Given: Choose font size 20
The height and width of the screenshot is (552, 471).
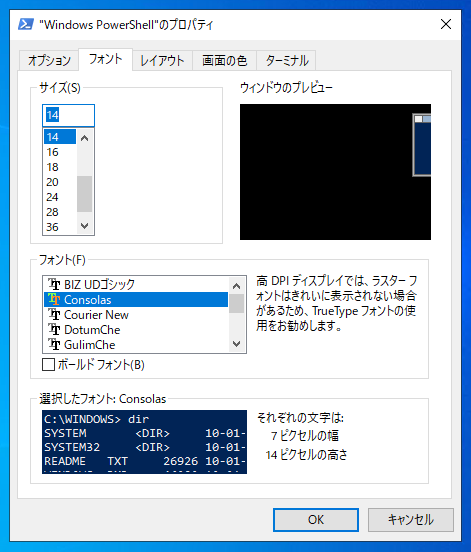Looking at the screenshot, I should click(60, 182).
